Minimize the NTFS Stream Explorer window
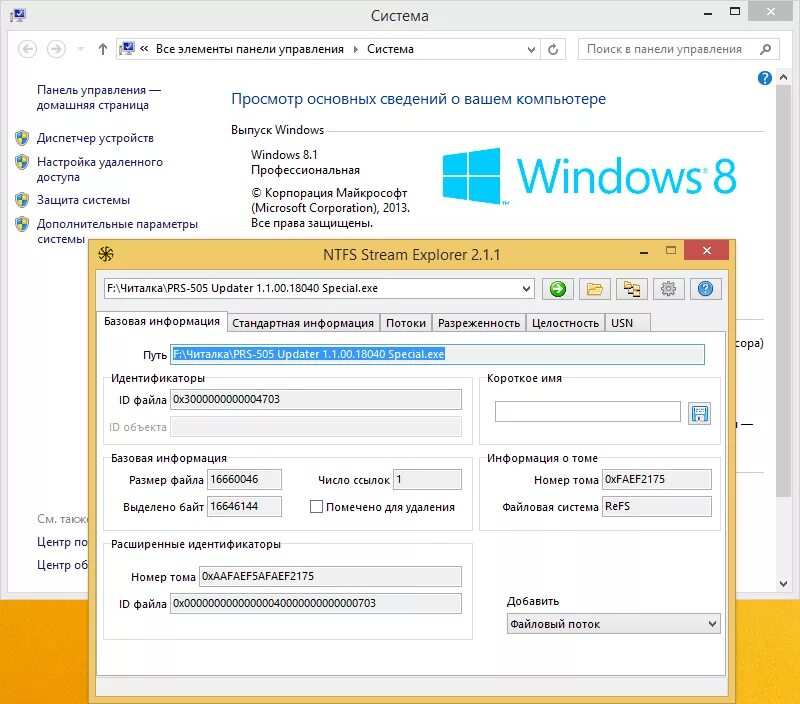The height and width of the screenshot is (704, 800). pos(644,252)
